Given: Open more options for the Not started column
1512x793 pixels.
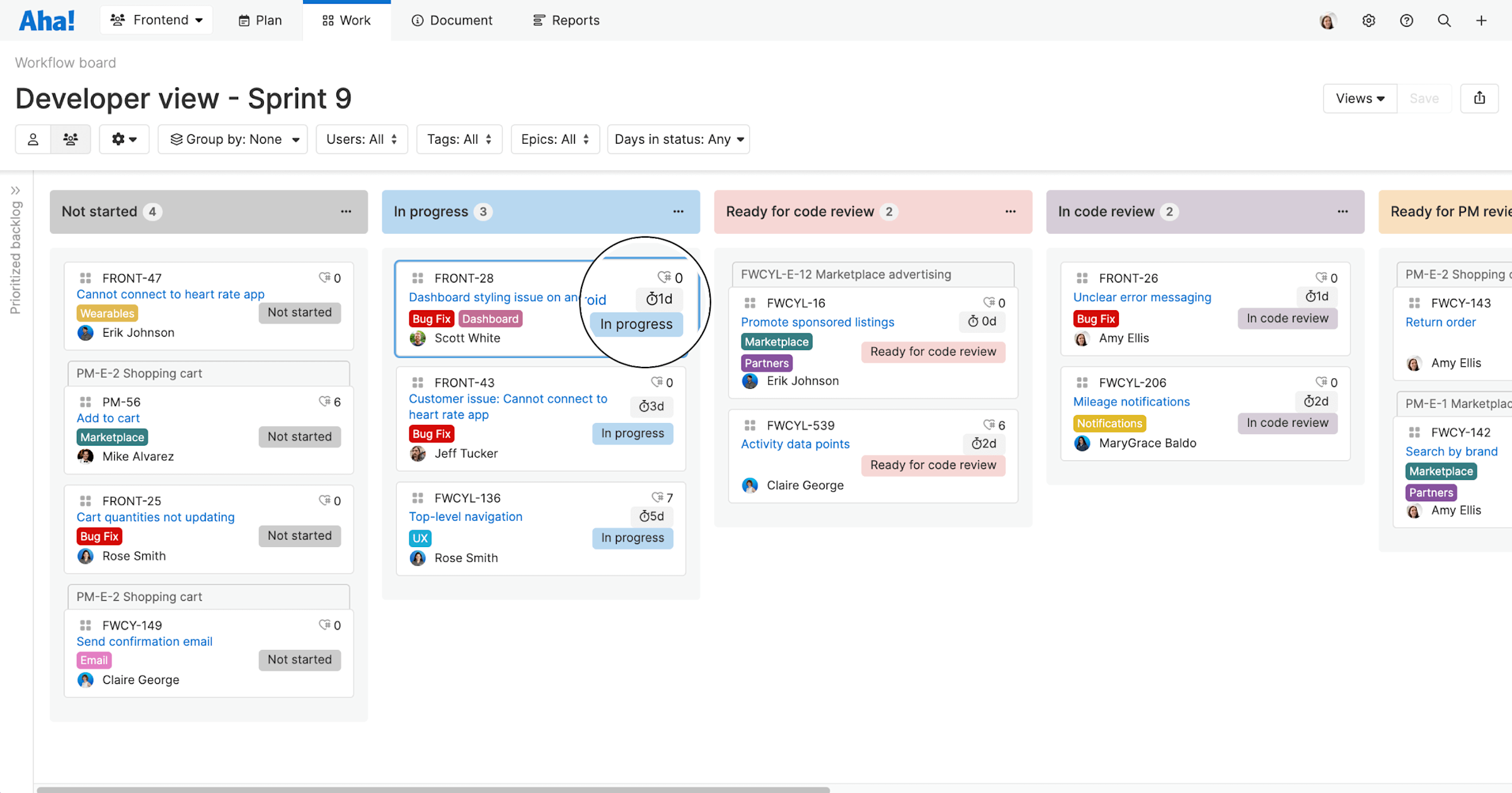Looking at the screenshot, I should click(x=346, y=212).
